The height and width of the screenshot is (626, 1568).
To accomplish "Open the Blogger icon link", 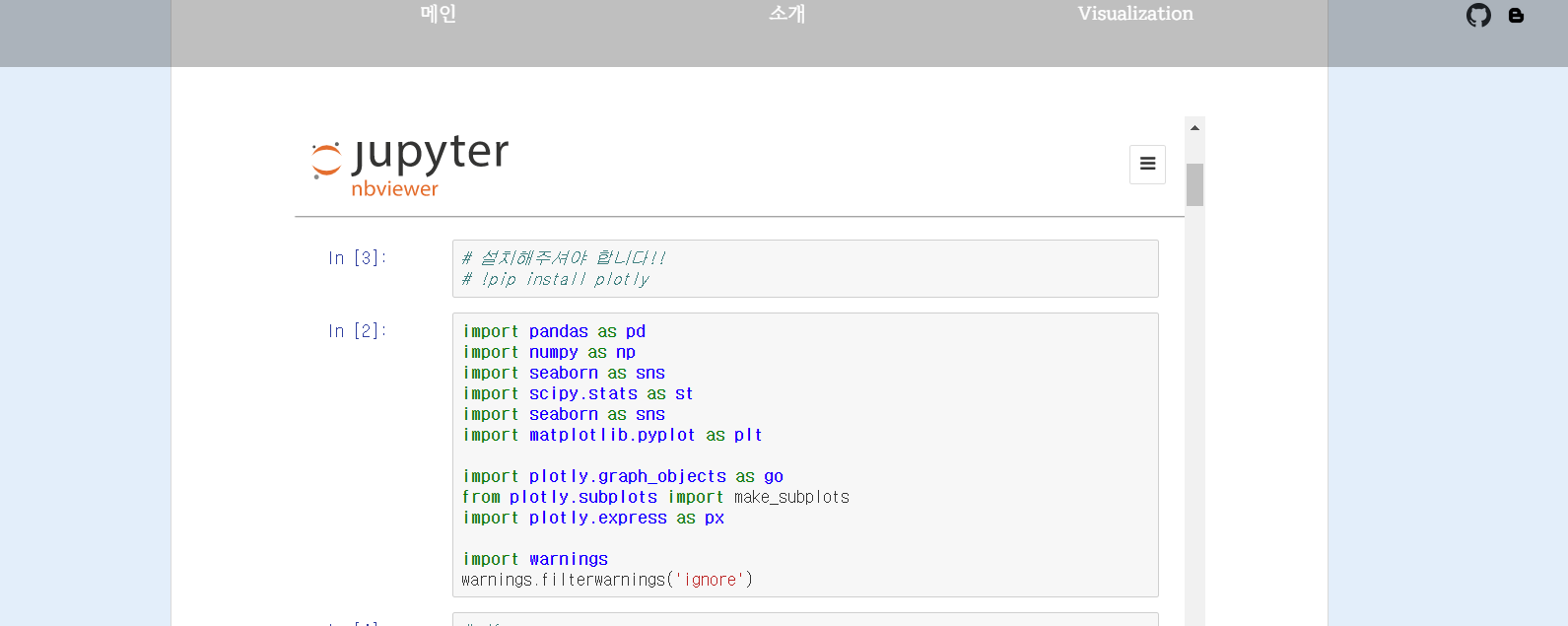I will click(1516, 16).
